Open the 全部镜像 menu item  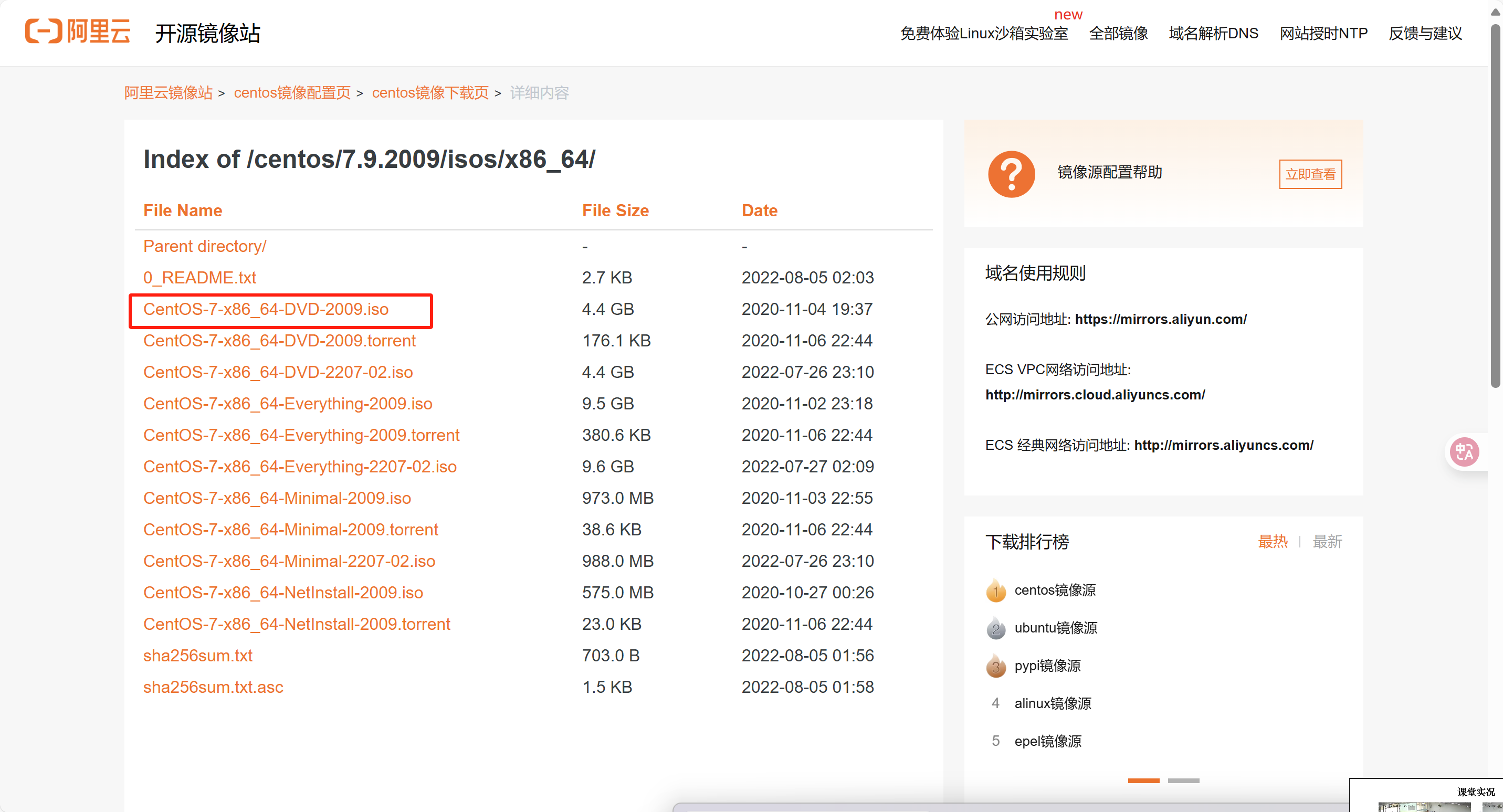coord(1118,33)
